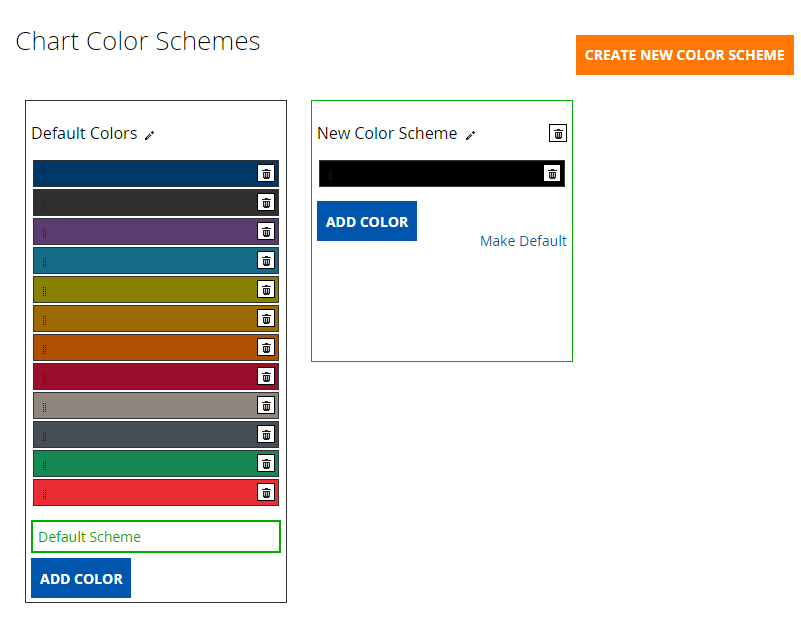801x619 pixels.
Task: Add color to New Color Scheme
Action: [367, 221]
